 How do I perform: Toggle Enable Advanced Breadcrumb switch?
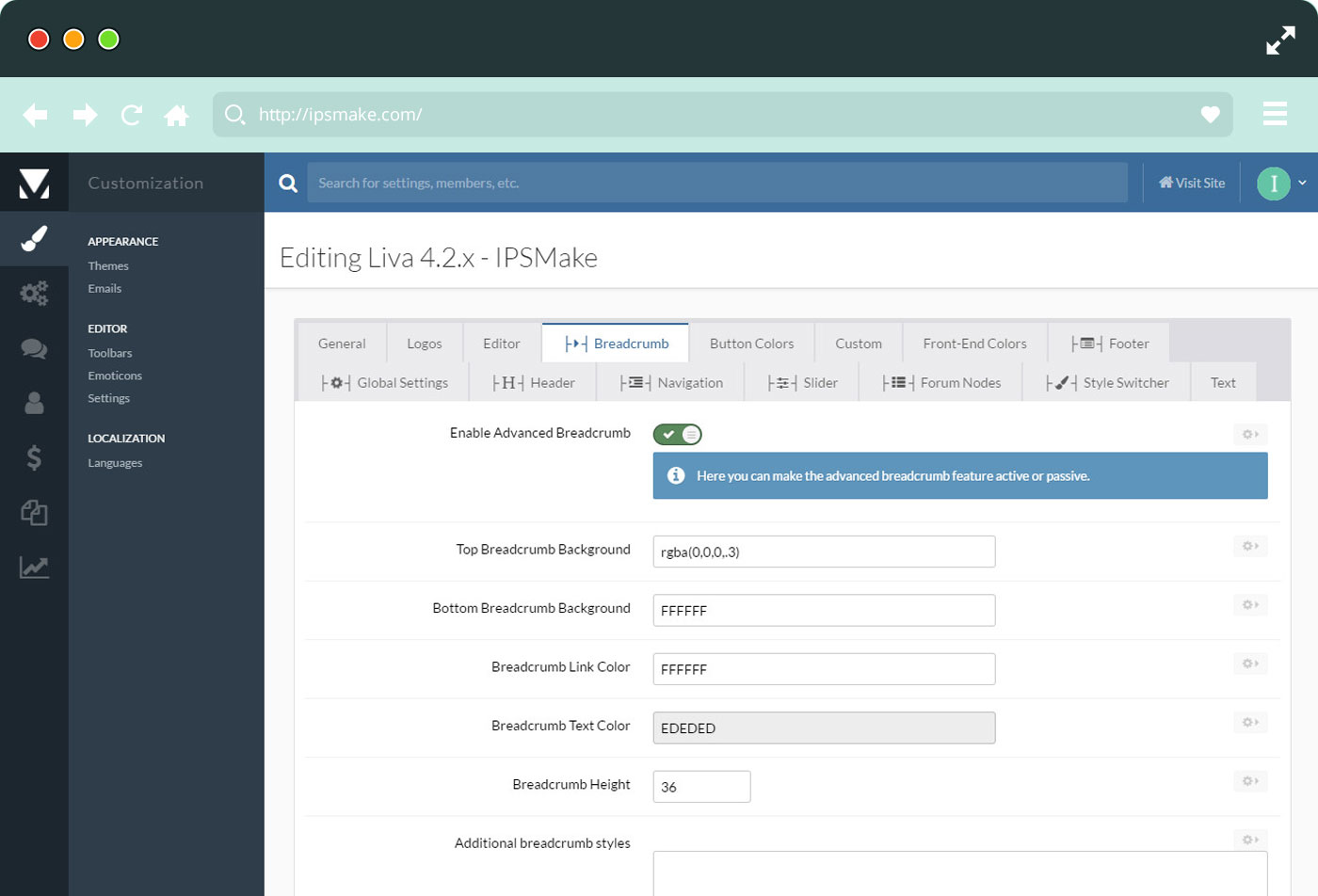click(678, 434)
